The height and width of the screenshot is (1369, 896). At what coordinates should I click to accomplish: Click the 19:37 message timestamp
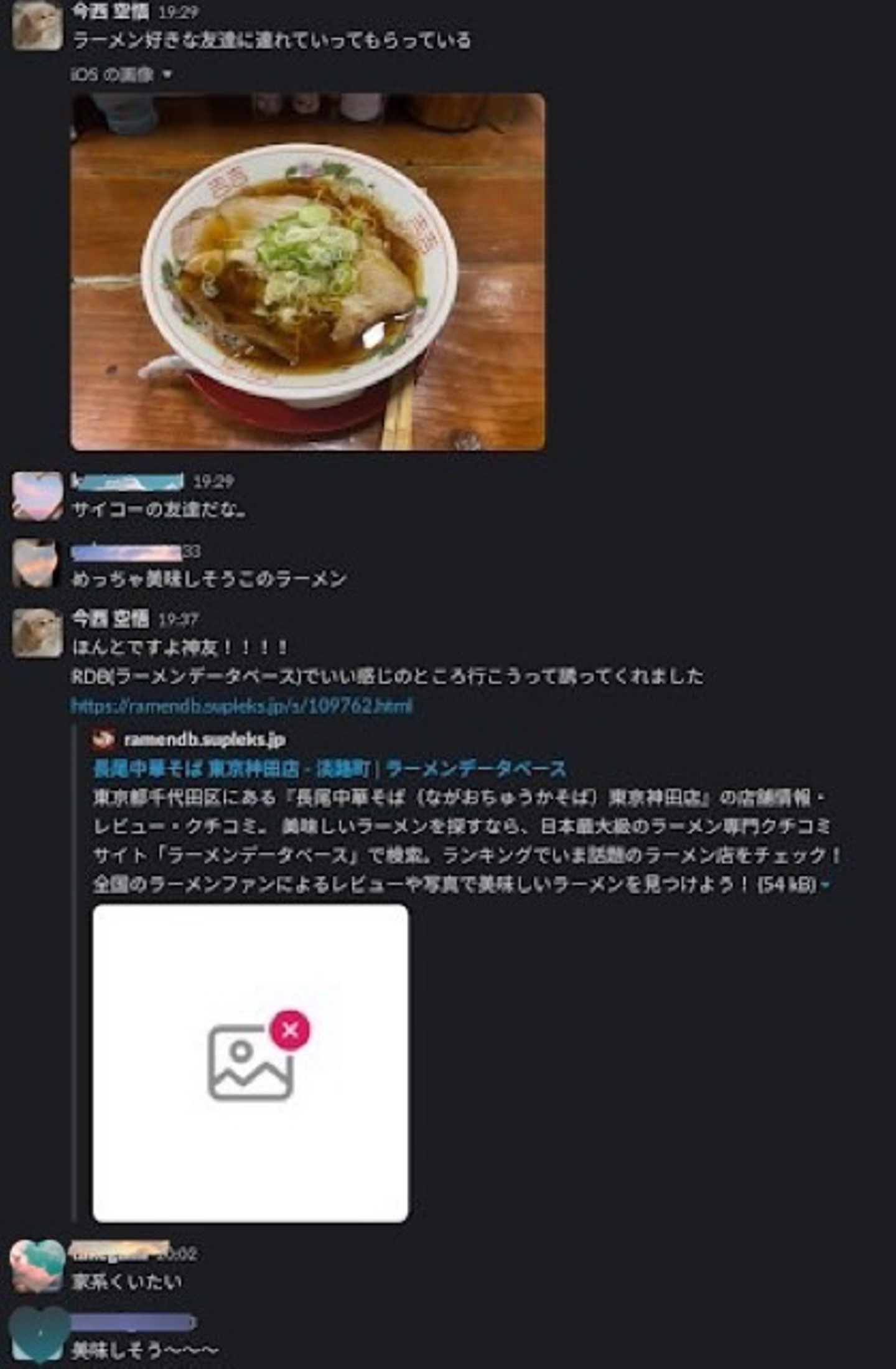(x=178, y=620)
